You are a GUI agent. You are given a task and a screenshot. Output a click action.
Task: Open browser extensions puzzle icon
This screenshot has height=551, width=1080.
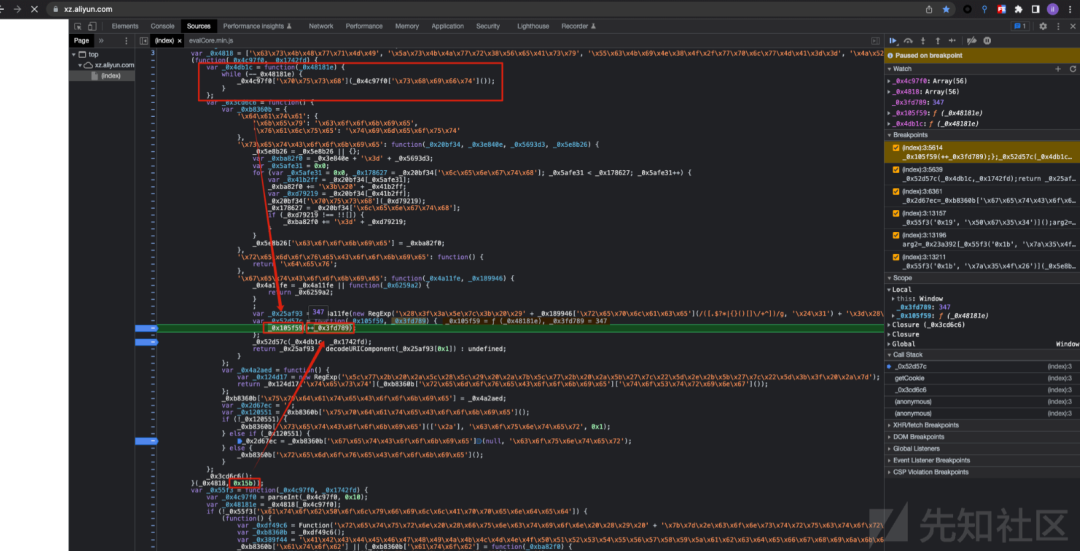(x=1018, y=9)
